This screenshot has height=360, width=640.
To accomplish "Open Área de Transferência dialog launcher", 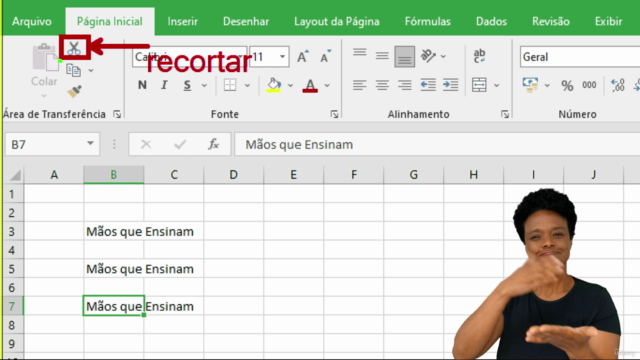I will point(117,114).
